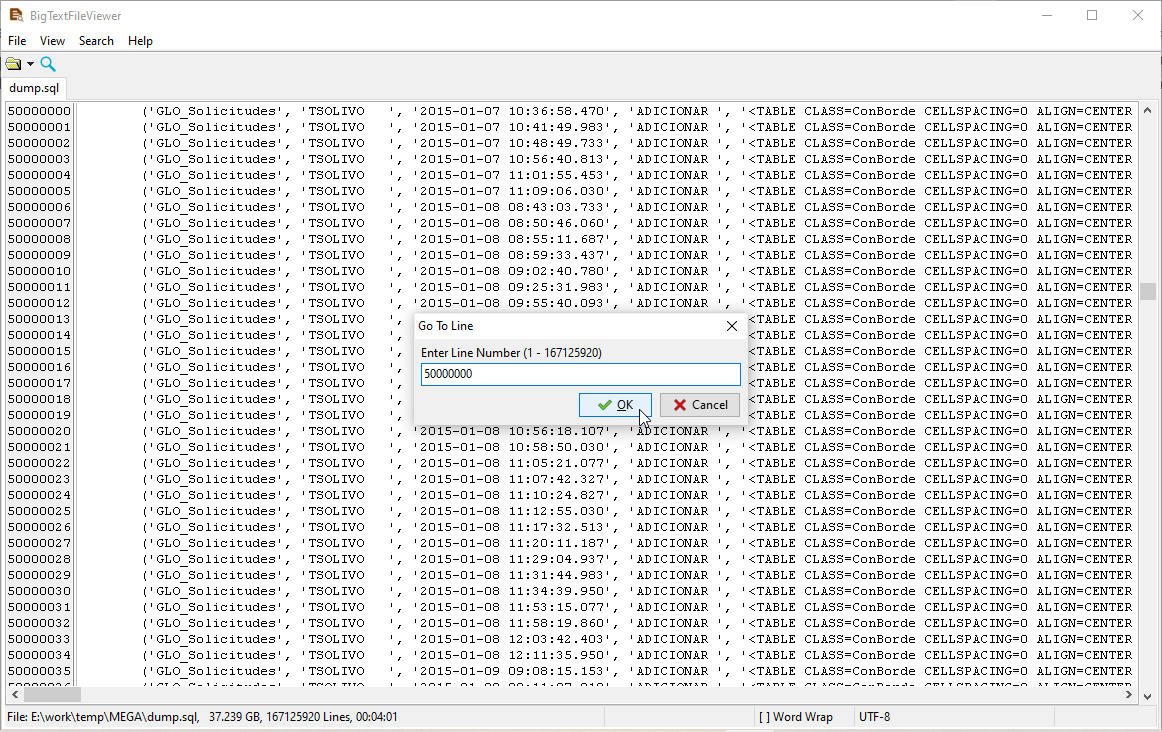Viewport: 1162px width, 732px height.
Task: Open the File menu
Action: [17, 41]
